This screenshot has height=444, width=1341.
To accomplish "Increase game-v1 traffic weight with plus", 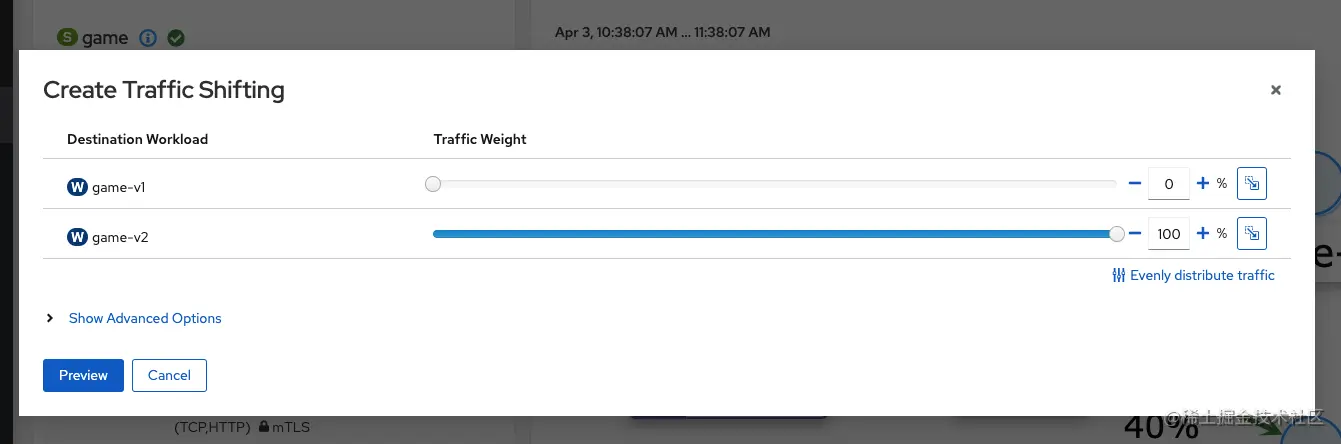I will coord(1203,184).
